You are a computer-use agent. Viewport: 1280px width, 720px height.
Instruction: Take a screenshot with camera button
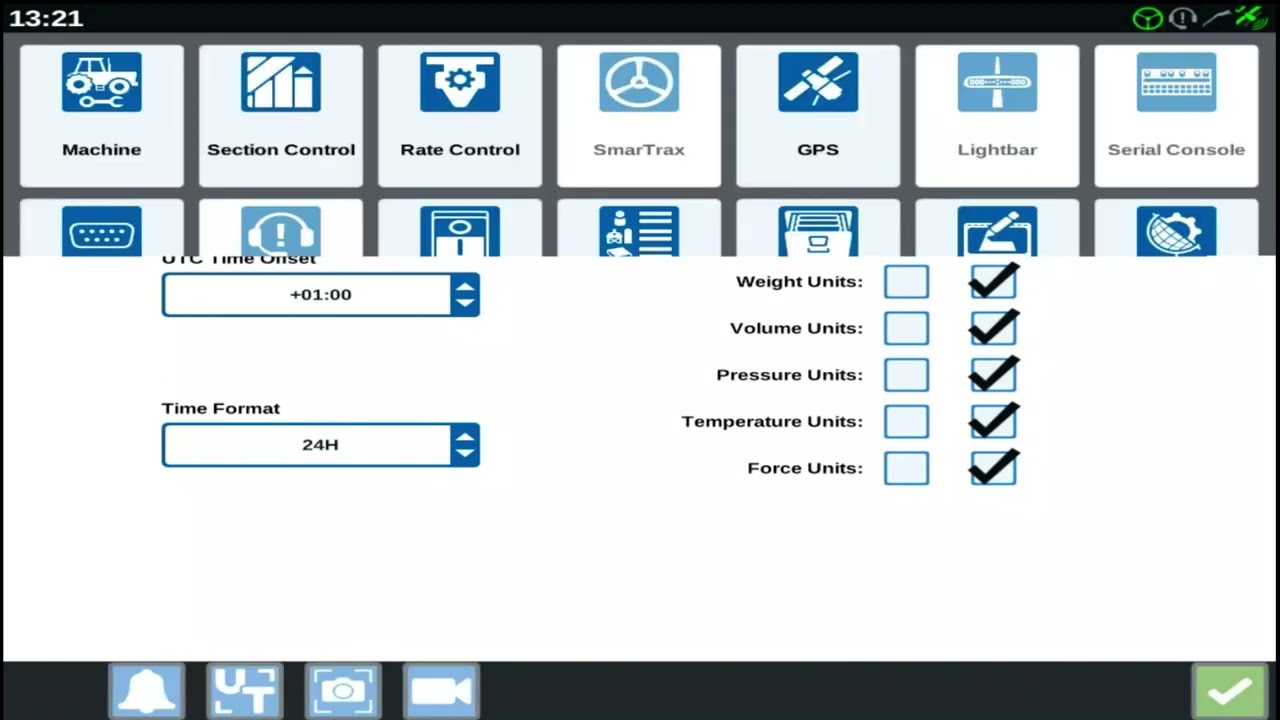pos(343,691)
